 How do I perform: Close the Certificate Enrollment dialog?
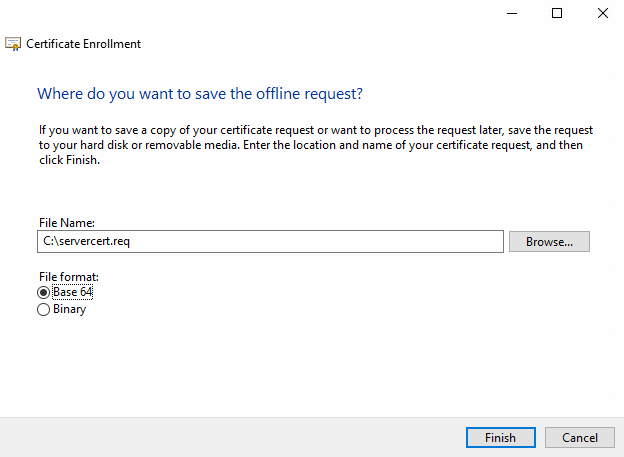(x=602, y=13)
